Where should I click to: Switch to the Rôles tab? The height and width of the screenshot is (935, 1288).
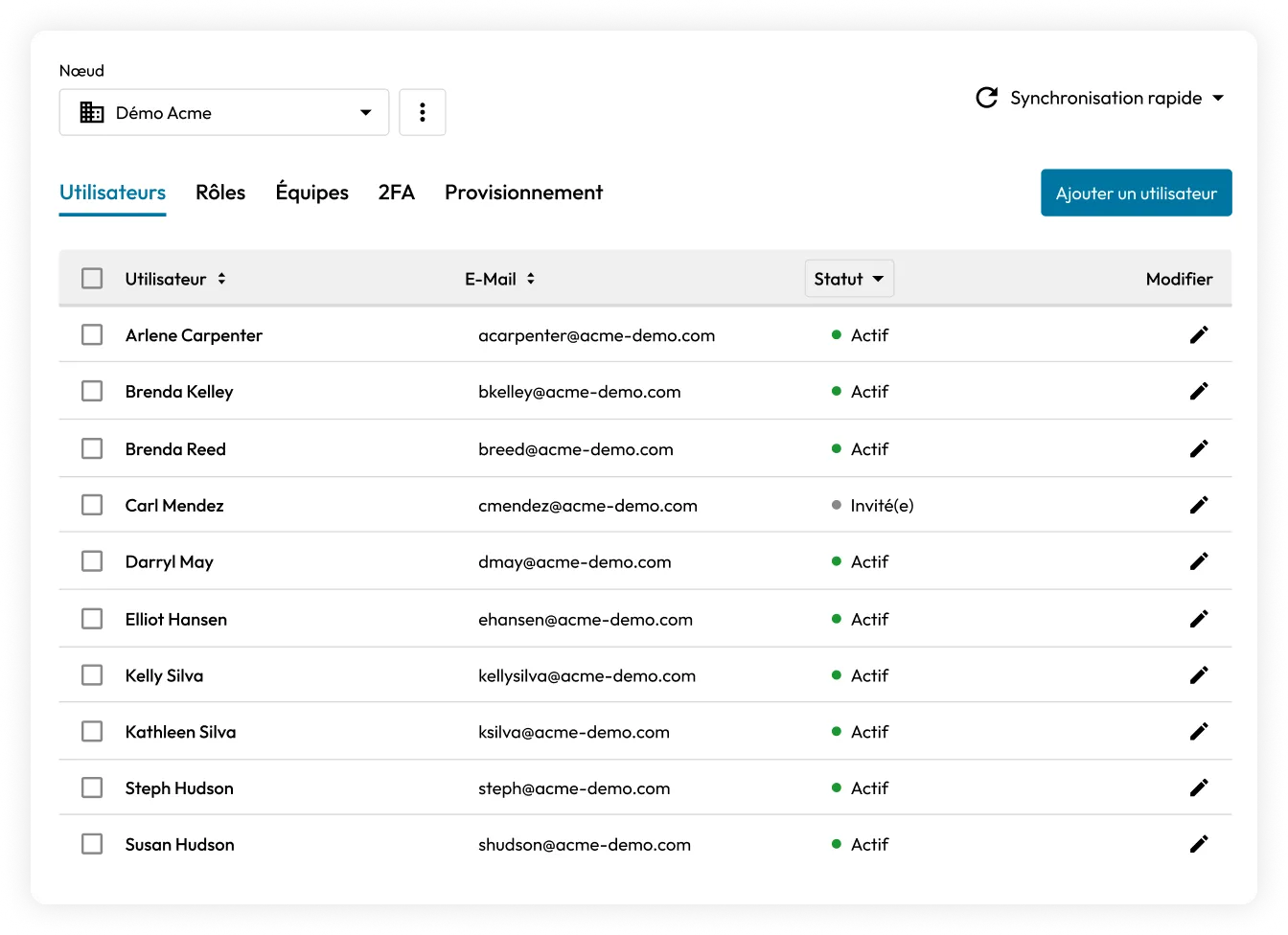(220, 193)
